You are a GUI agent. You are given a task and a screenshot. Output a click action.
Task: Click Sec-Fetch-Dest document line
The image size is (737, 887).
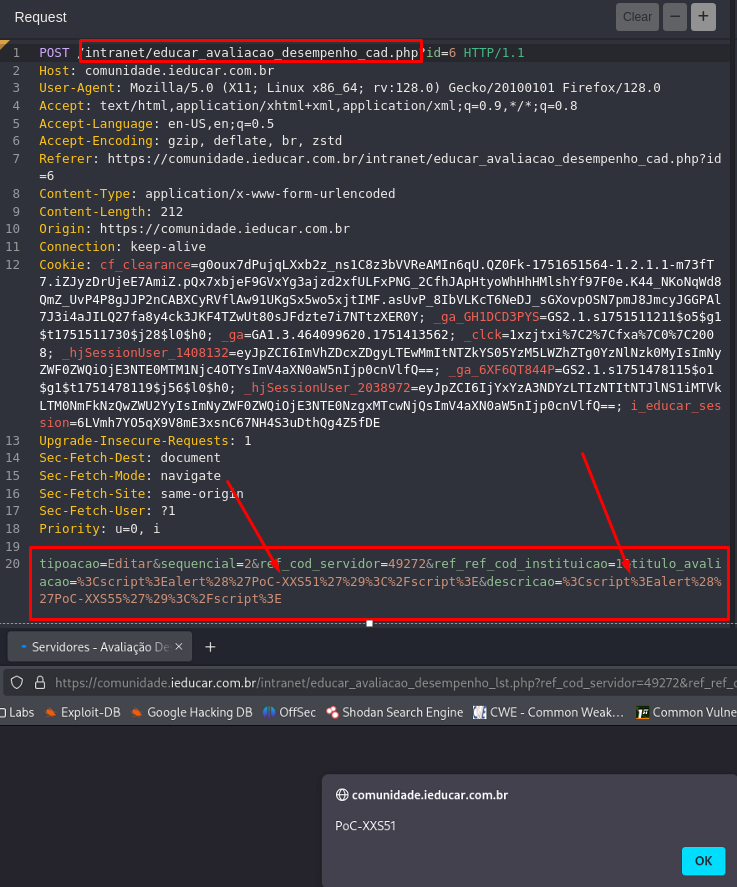pos(130,458)
